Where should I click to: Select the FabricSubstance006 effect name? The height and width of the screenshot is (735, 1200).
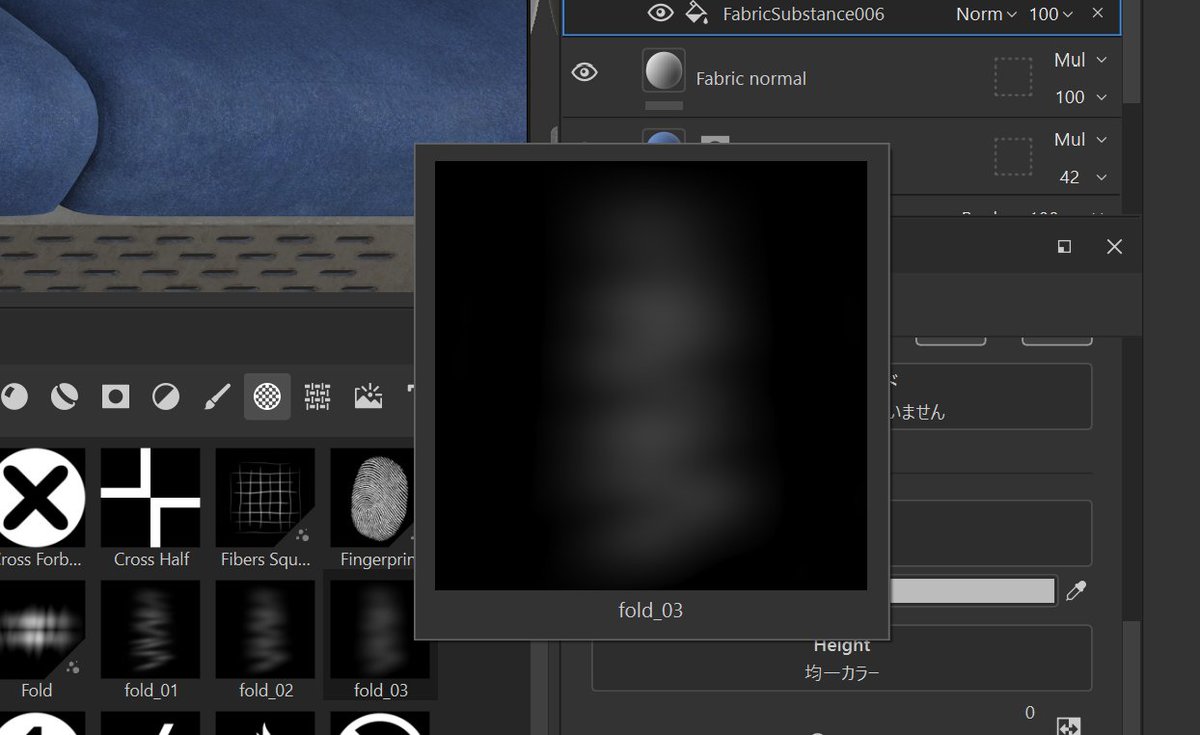pyautogui.click(x=804, y=14)
